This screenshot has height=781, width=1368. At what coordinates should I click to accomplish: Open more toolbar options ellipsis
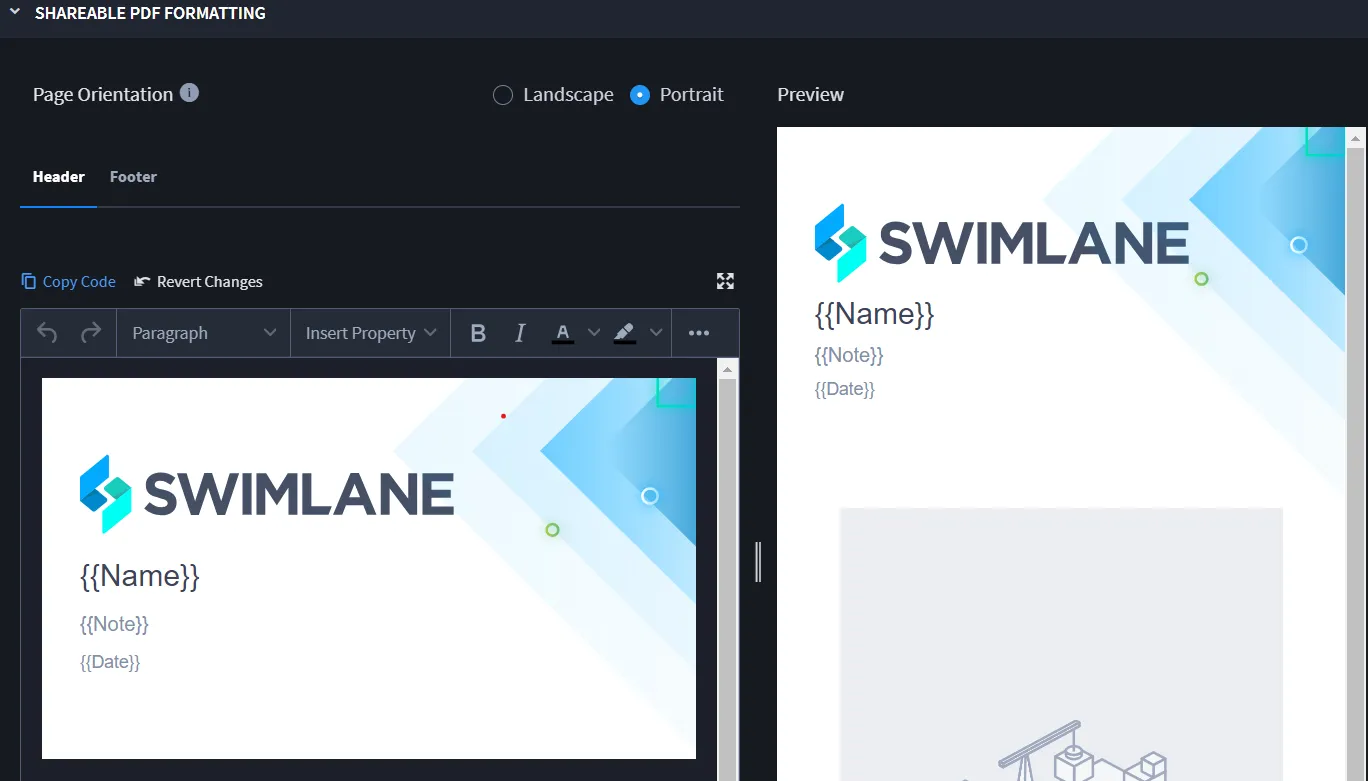tap(699, 333)
